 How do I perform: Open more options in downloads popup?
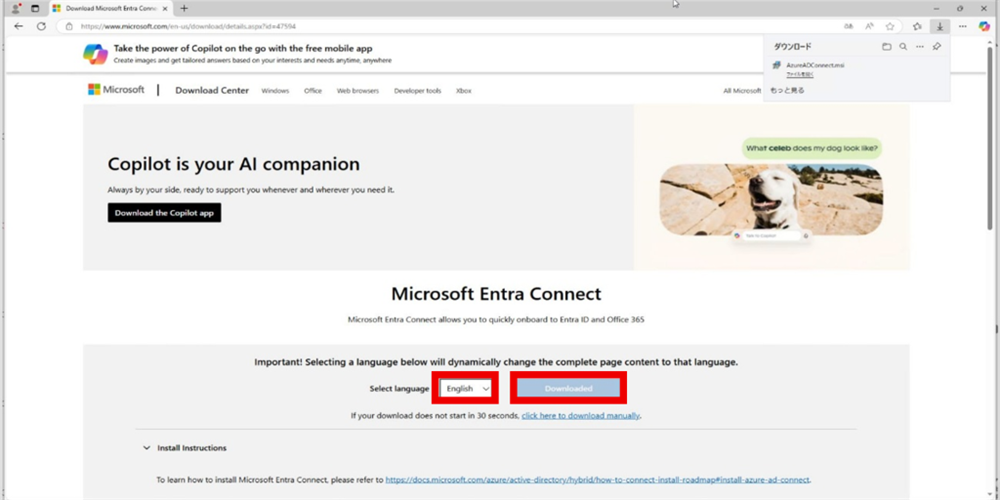(920, 46)
